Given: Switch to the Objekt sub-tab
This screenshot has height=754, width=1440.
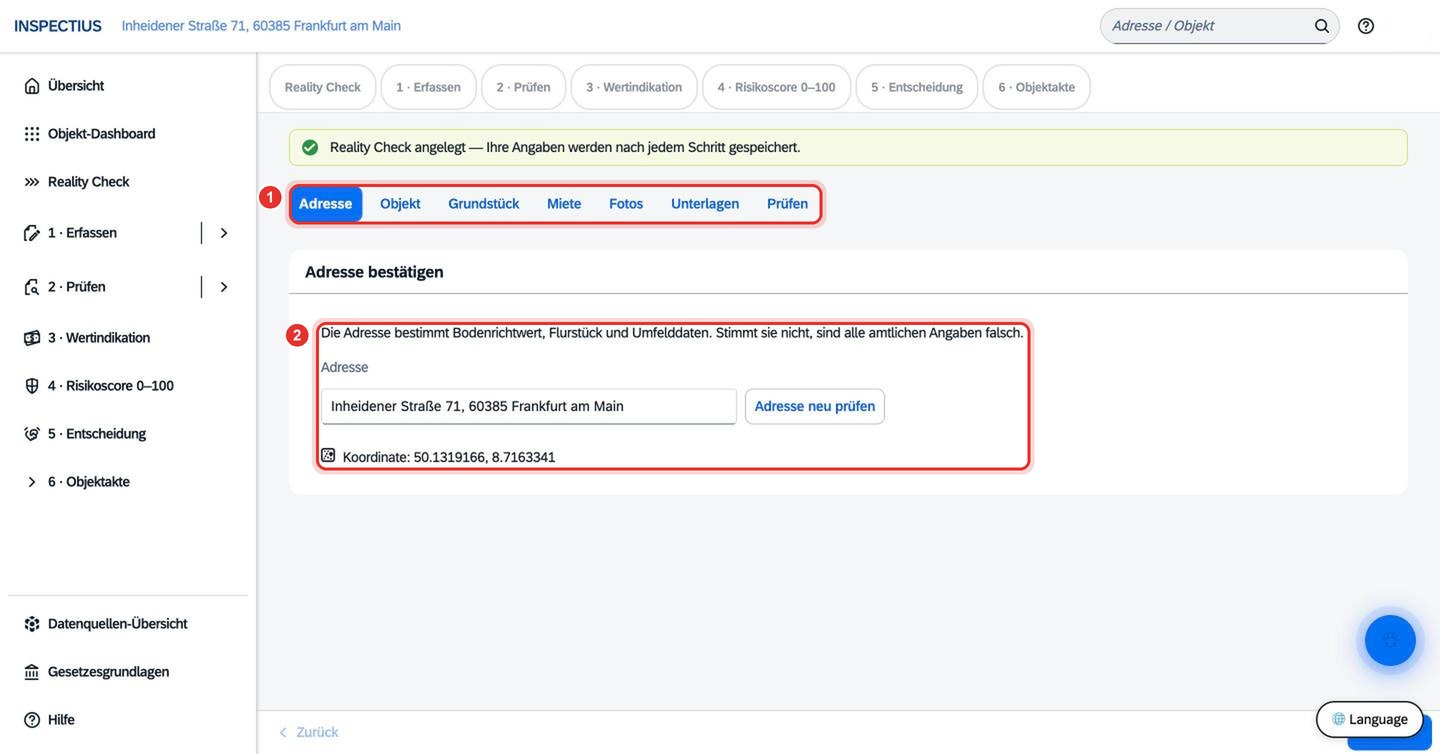Looking at the screenshot, I should (x=400, y=204).
